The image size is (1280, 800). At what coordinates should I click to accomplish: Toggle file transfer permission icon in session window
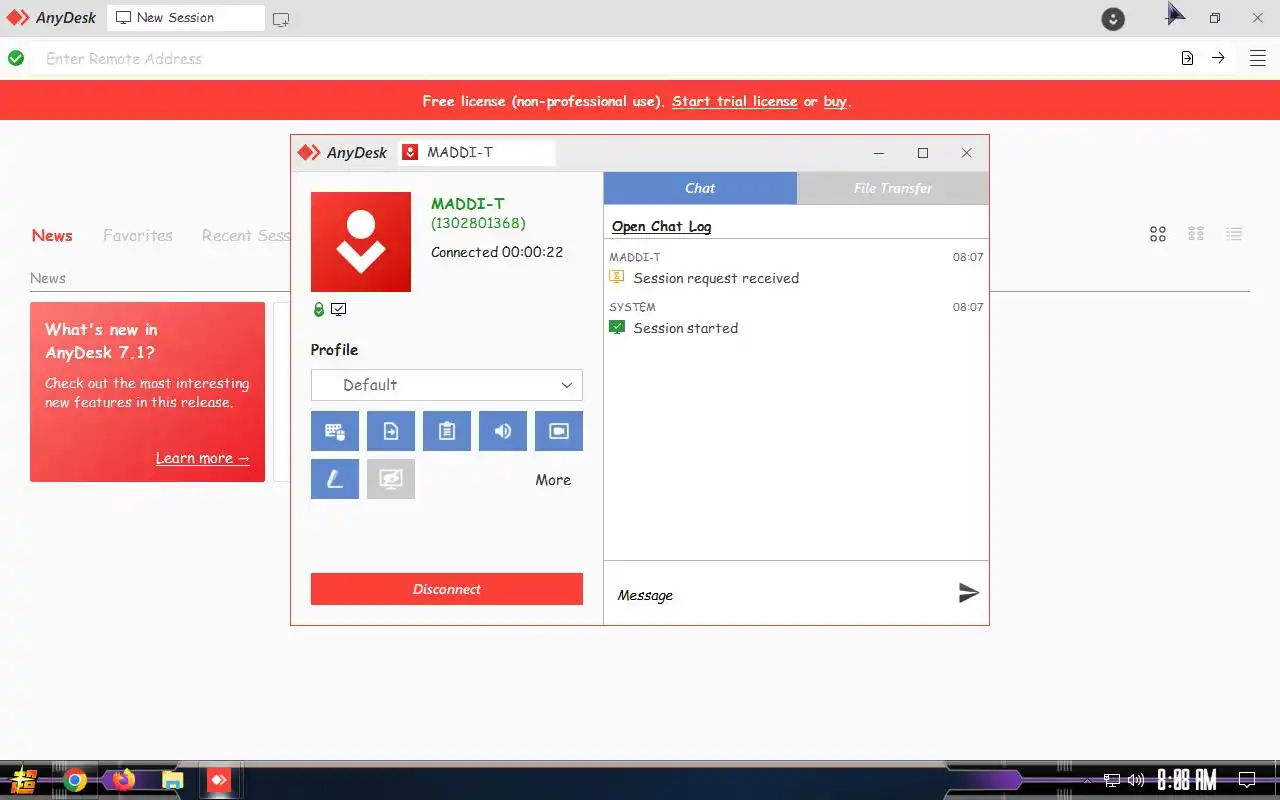click(x=391, y=431)
